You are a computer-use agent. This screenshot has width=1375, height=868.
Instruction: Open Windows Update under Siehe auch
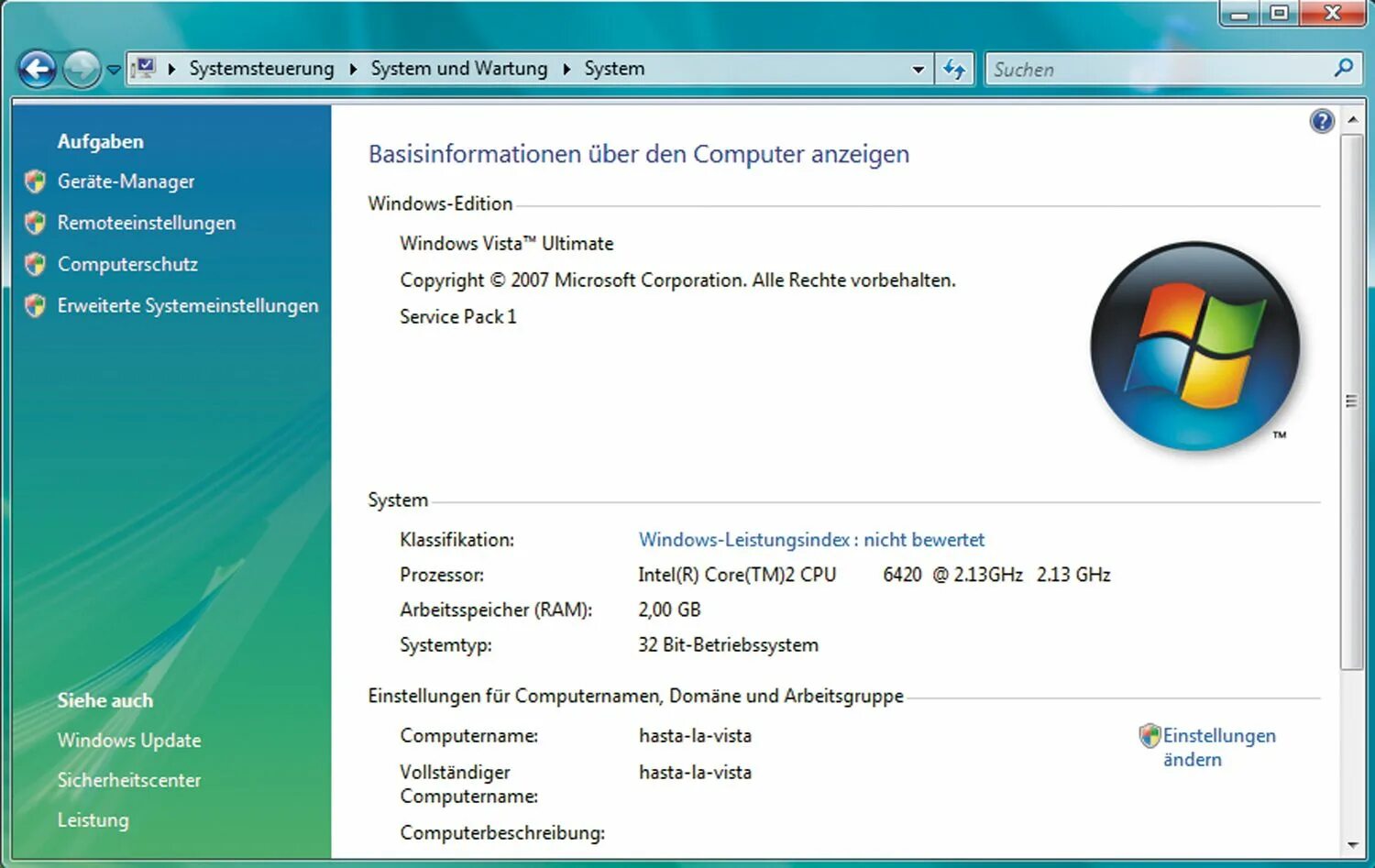coord(129,741)
